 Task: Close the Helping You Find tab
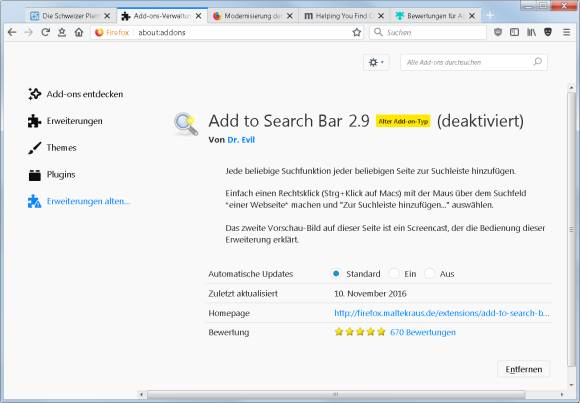point(381,16)
